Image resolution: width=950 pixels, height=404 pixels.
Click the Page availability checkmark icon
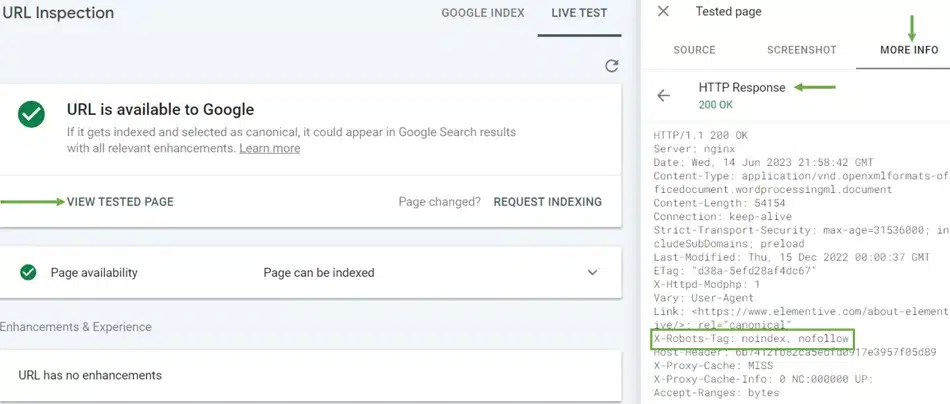pyautogui.click(x=28, y=273)
